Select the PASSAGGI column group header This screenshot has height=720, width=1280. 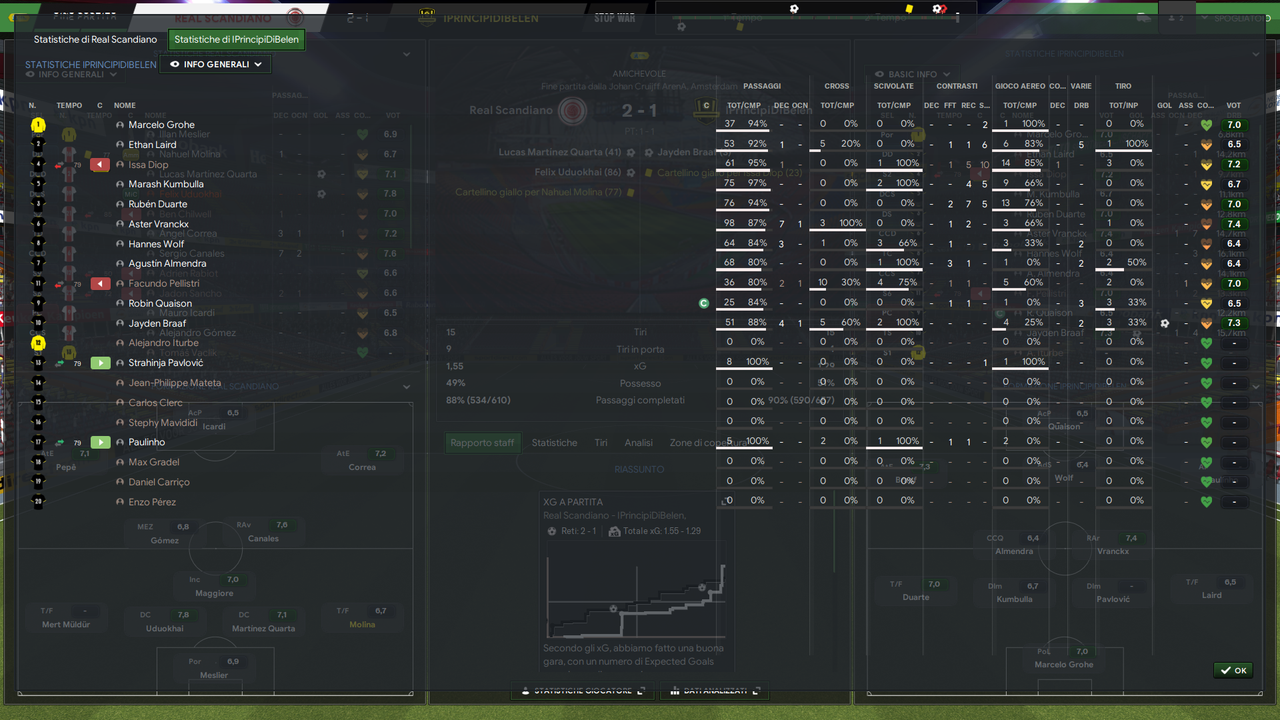[x=762, y=86]
